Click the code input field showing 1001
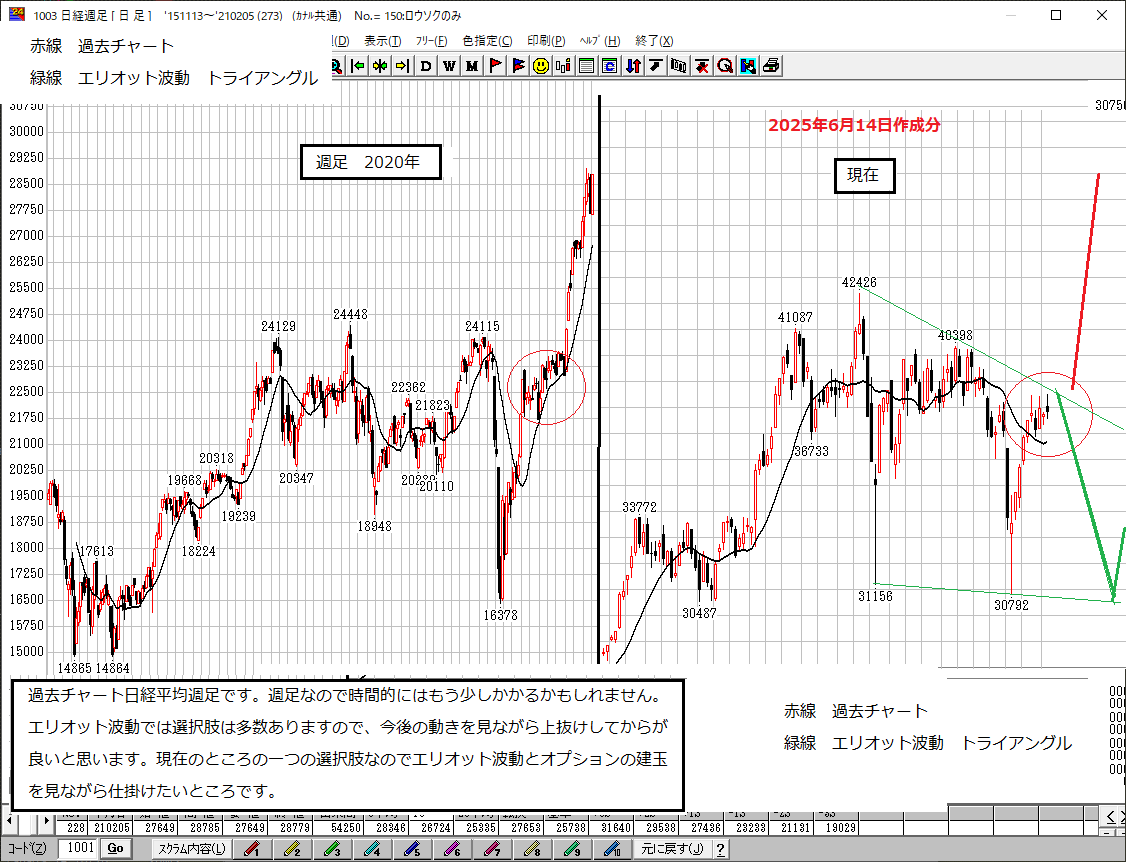This screenshot has height=862, width=1126. coord(78,849)
